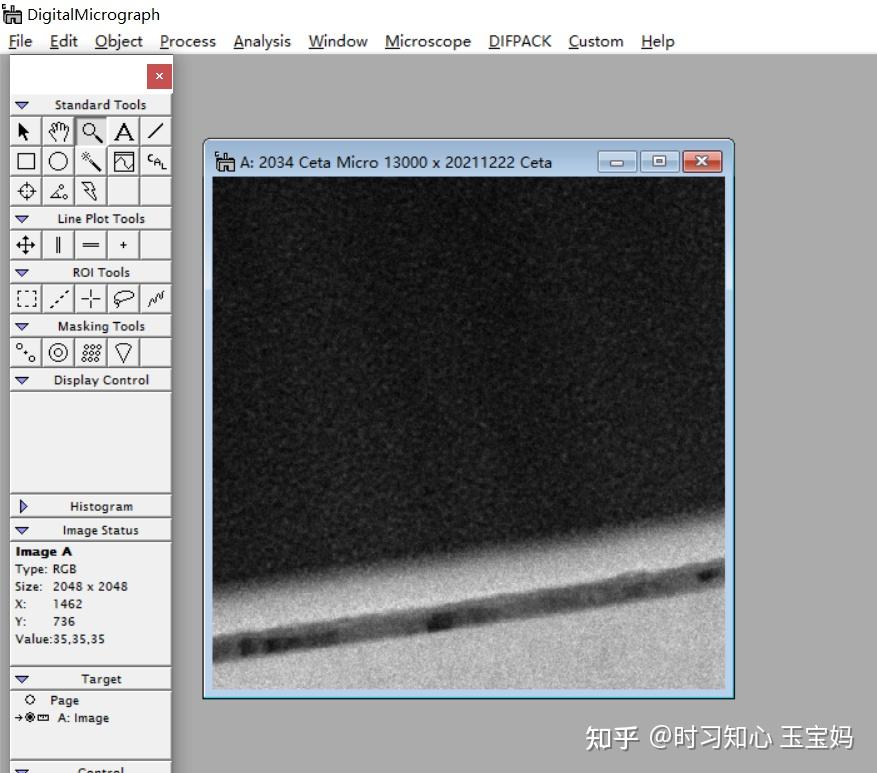Click the Ceta micrograph image area
Screen dimensions: 877x773
(x=469, y=433)
